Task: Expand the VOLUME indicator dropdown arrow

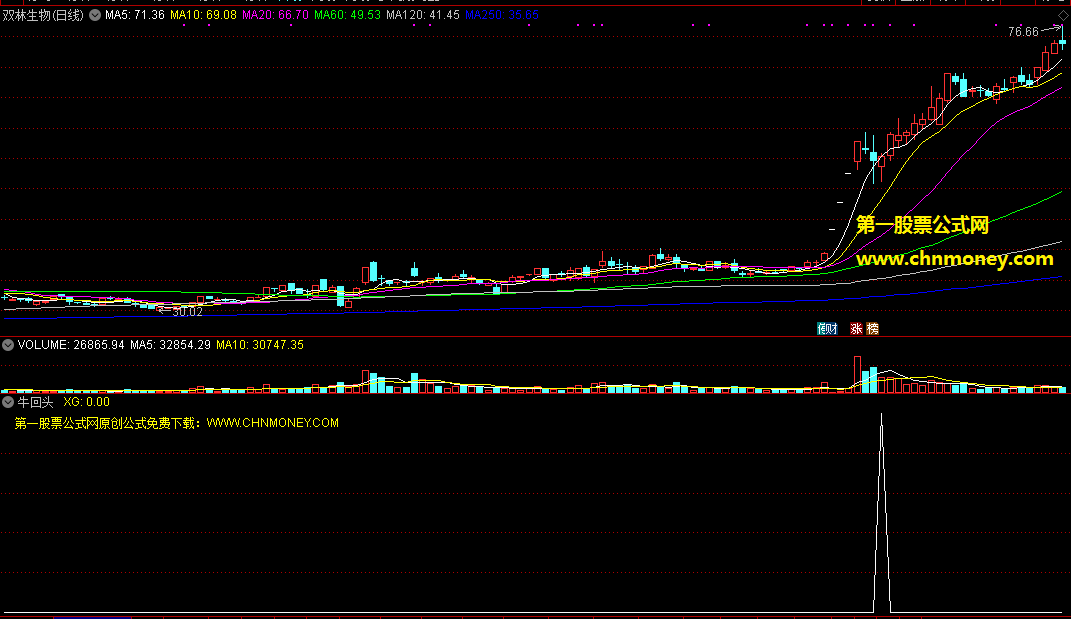Action: [8, 345]
